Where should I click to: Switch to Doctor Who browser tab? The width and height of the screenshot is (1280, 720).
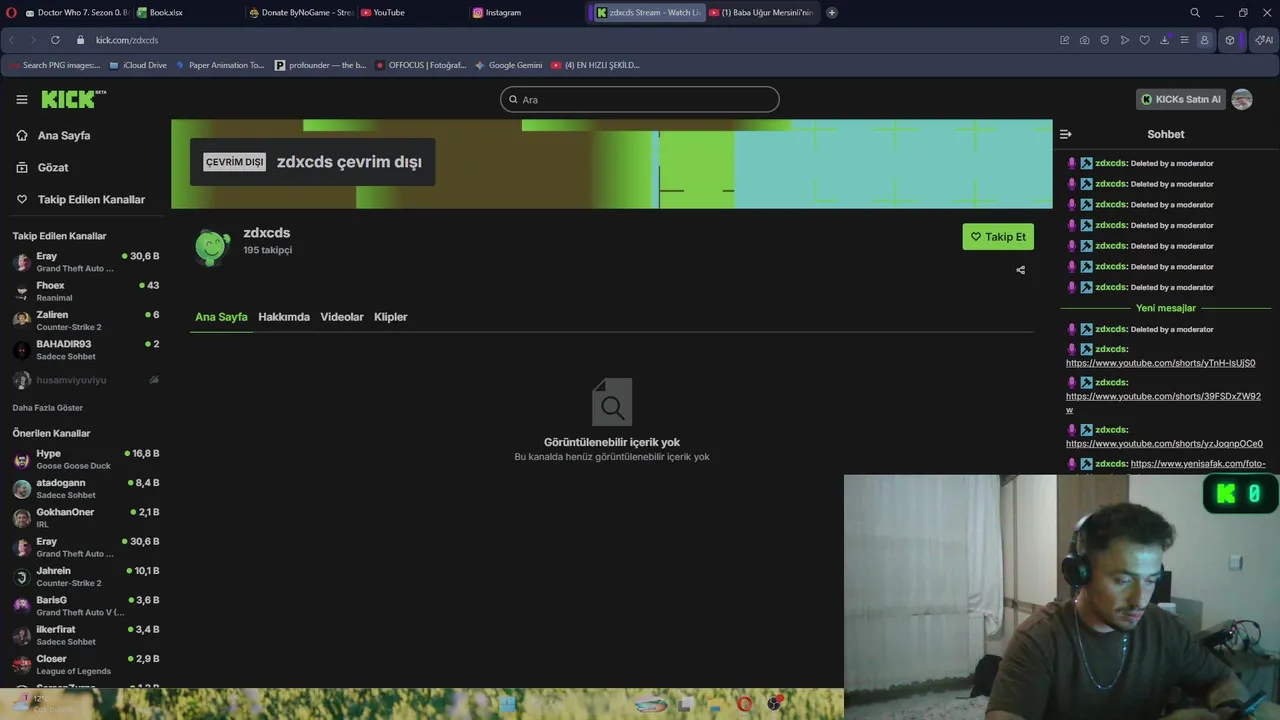(x=76, y=13)
